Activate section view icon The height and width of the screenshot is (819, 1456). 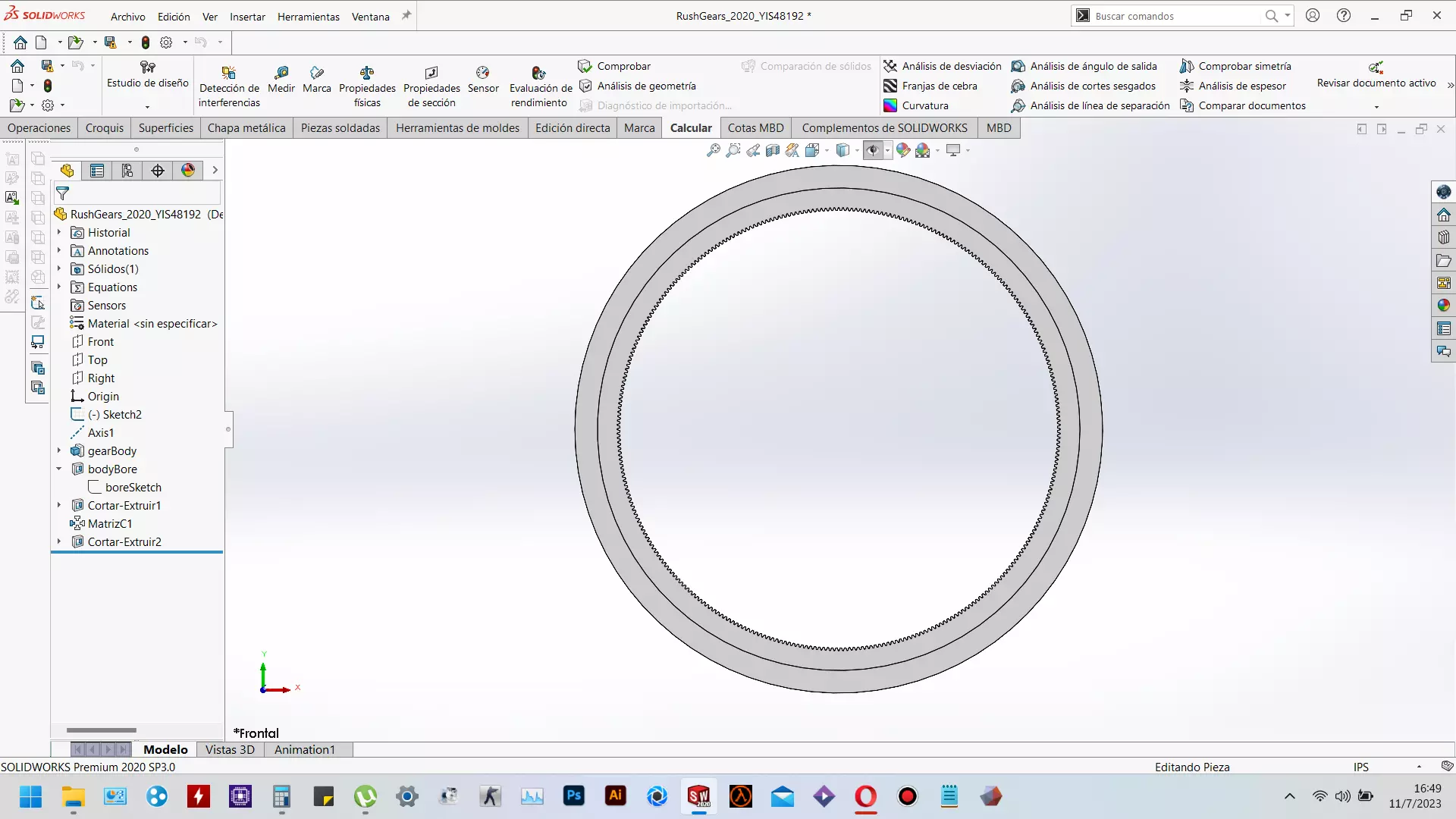pos(773,150)
